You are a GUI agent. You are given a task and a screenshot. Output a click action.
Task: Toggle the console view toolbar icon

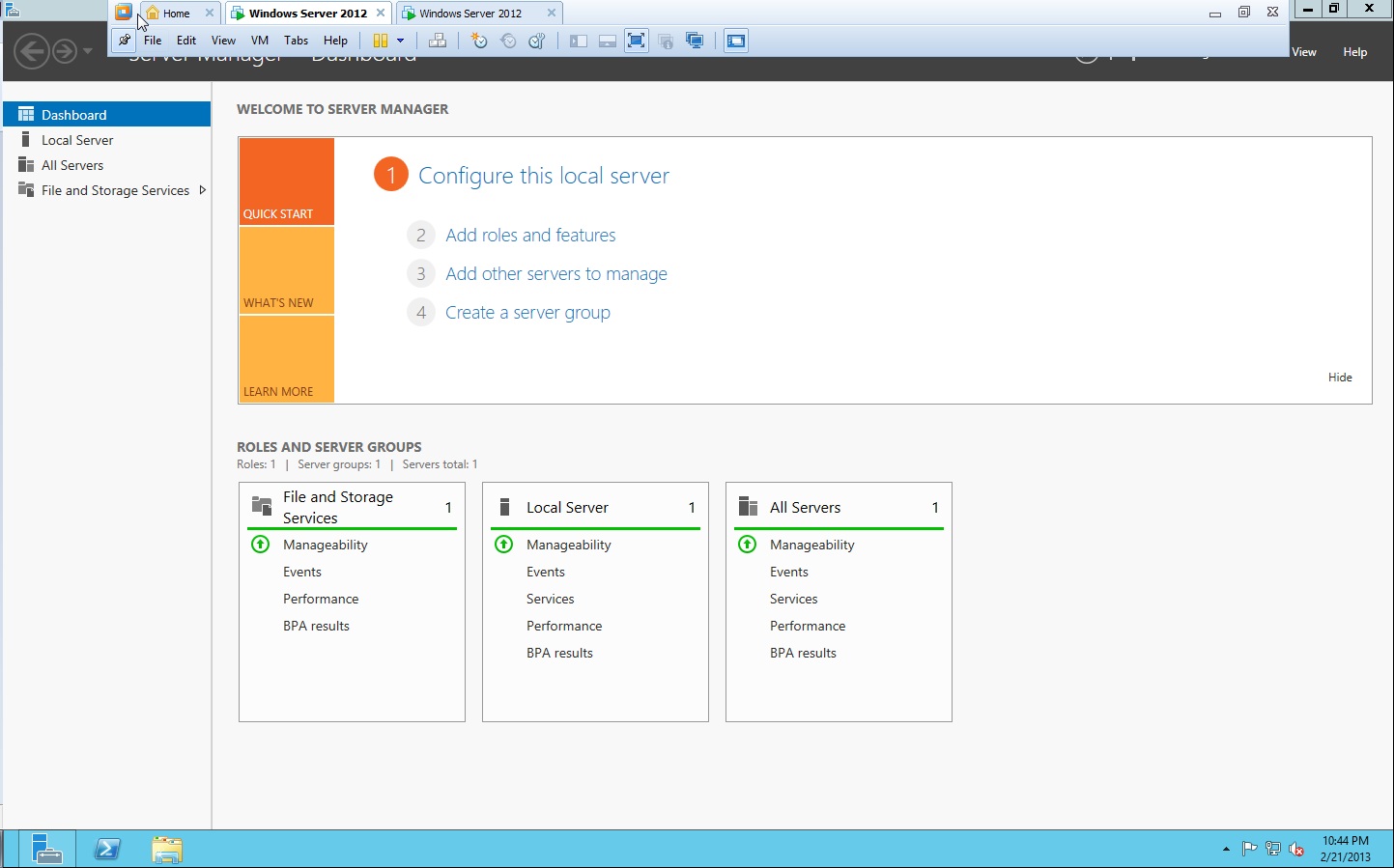[736, 41]
